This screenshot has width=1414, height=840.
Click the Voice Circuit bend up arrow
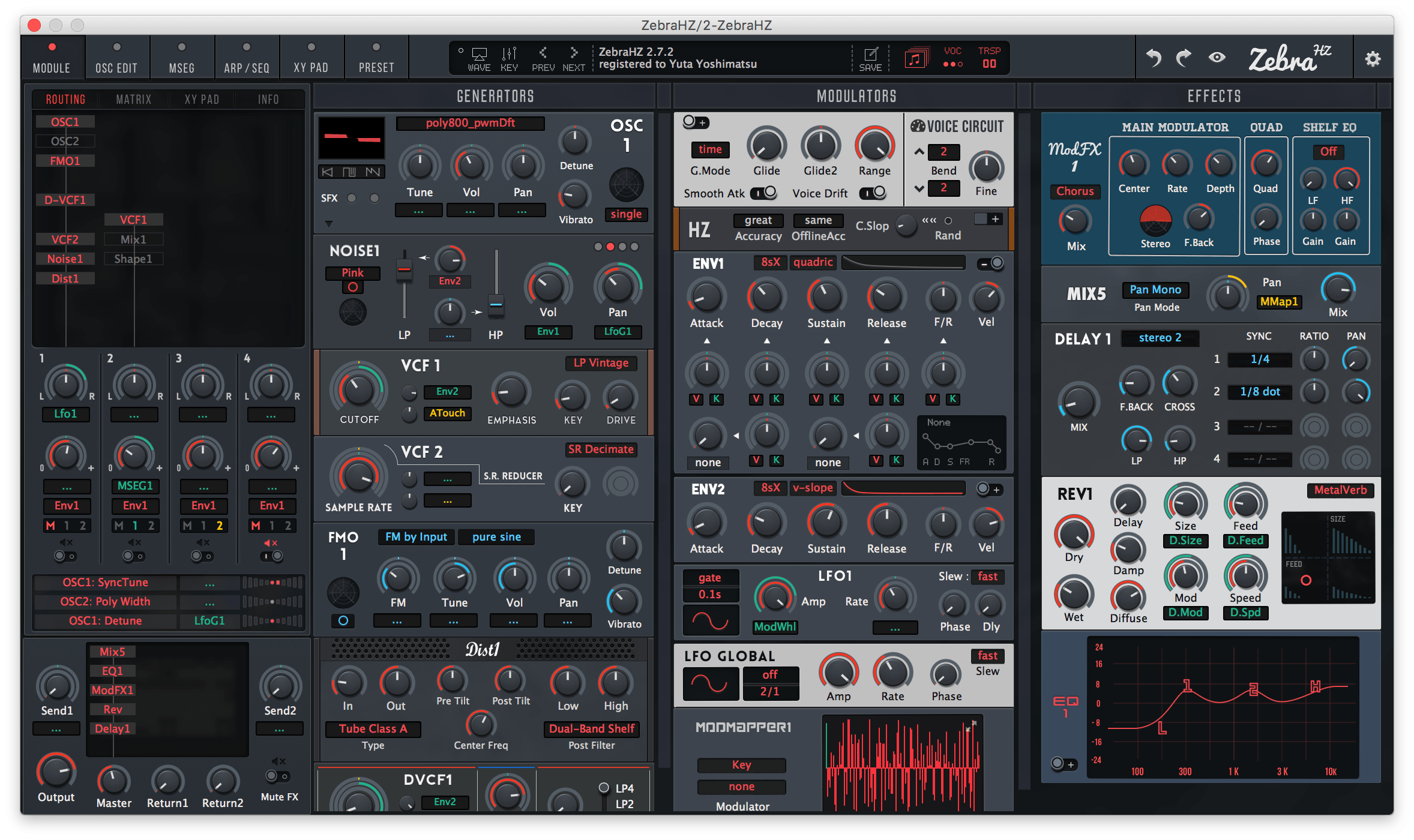pyautogui.click(x=919, y=152)
